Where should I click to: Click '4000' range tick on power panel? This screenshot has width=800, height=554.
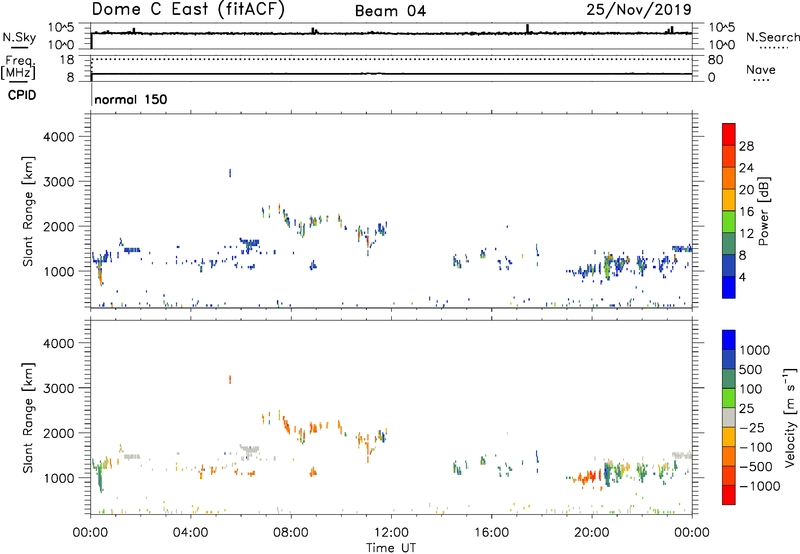pyautogui.click(x=59, y=136)
